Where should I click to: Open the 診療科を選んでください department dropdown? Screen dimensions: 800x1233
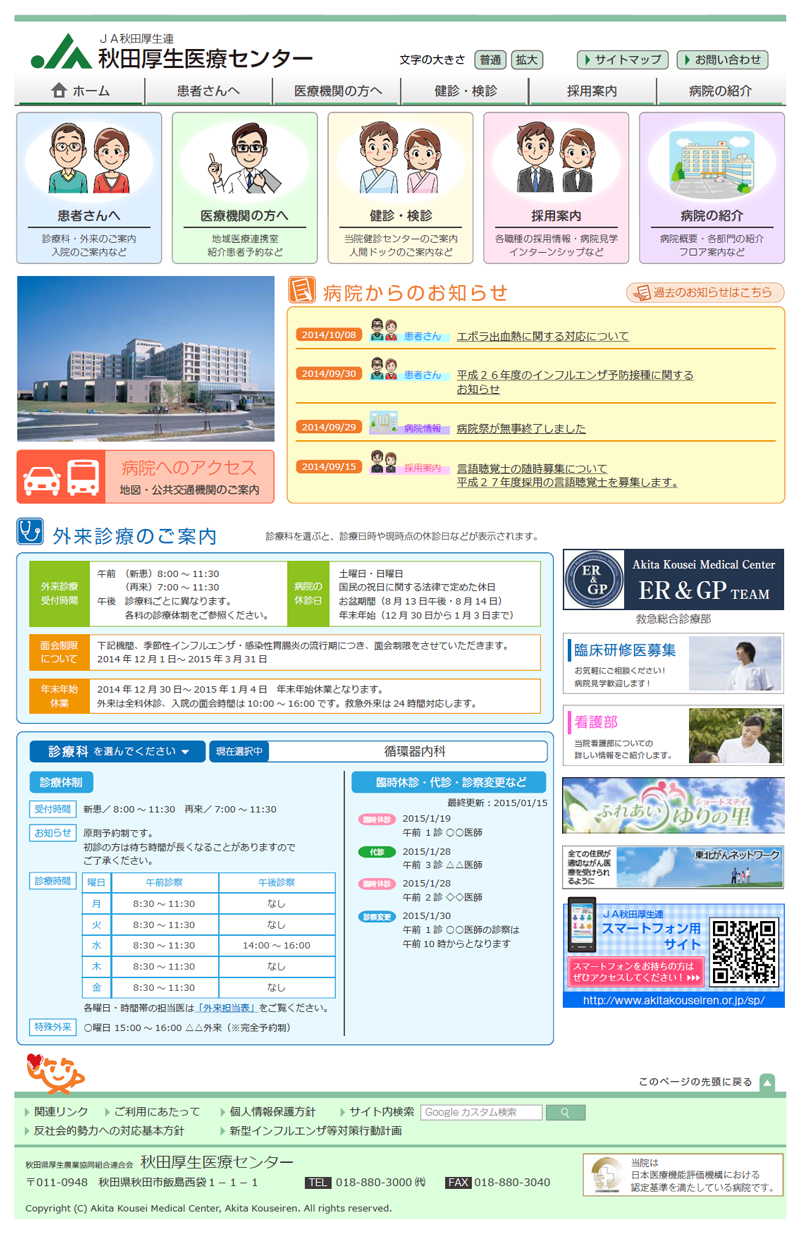click(118, 752)
